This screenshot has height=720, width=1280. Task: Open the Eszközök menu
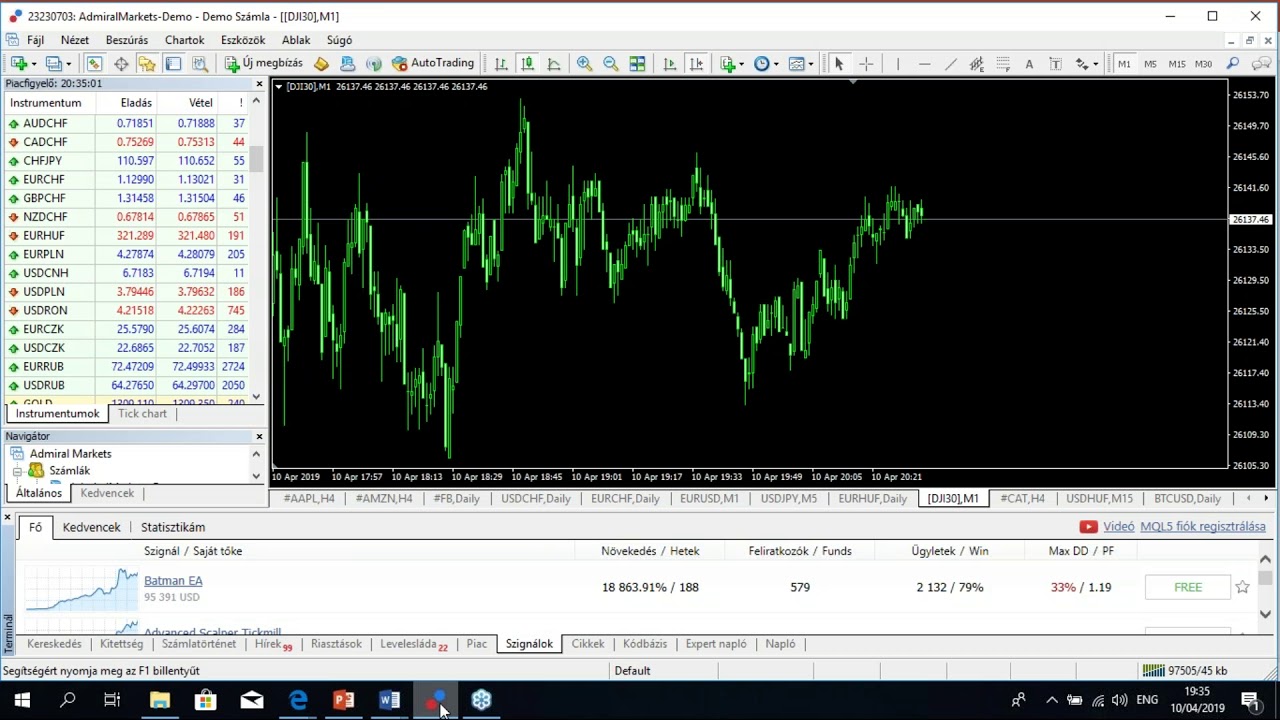point(243,40)
